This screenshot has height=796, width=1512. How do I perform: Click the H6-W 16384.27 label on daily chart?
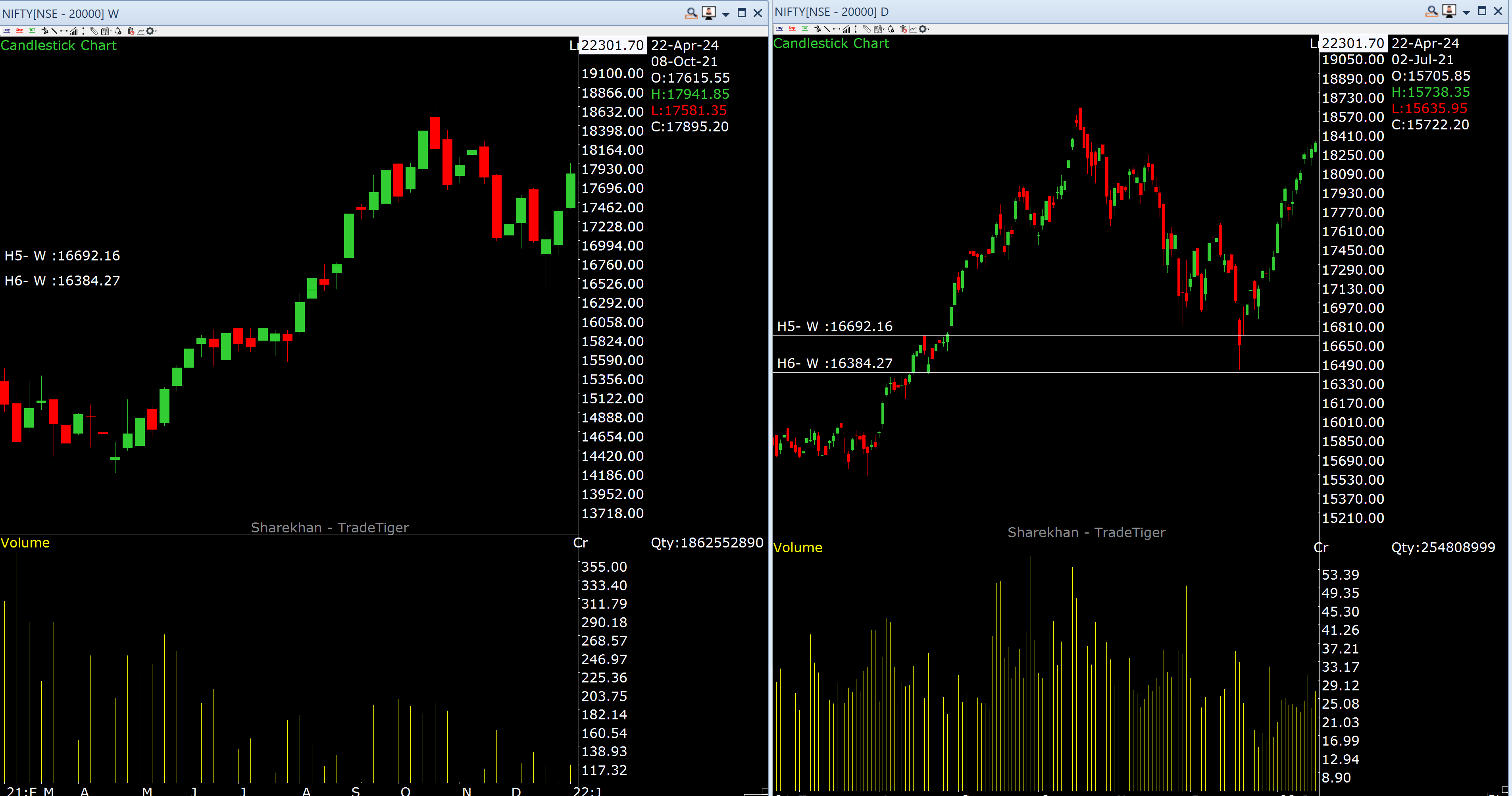tap(834, 363)
